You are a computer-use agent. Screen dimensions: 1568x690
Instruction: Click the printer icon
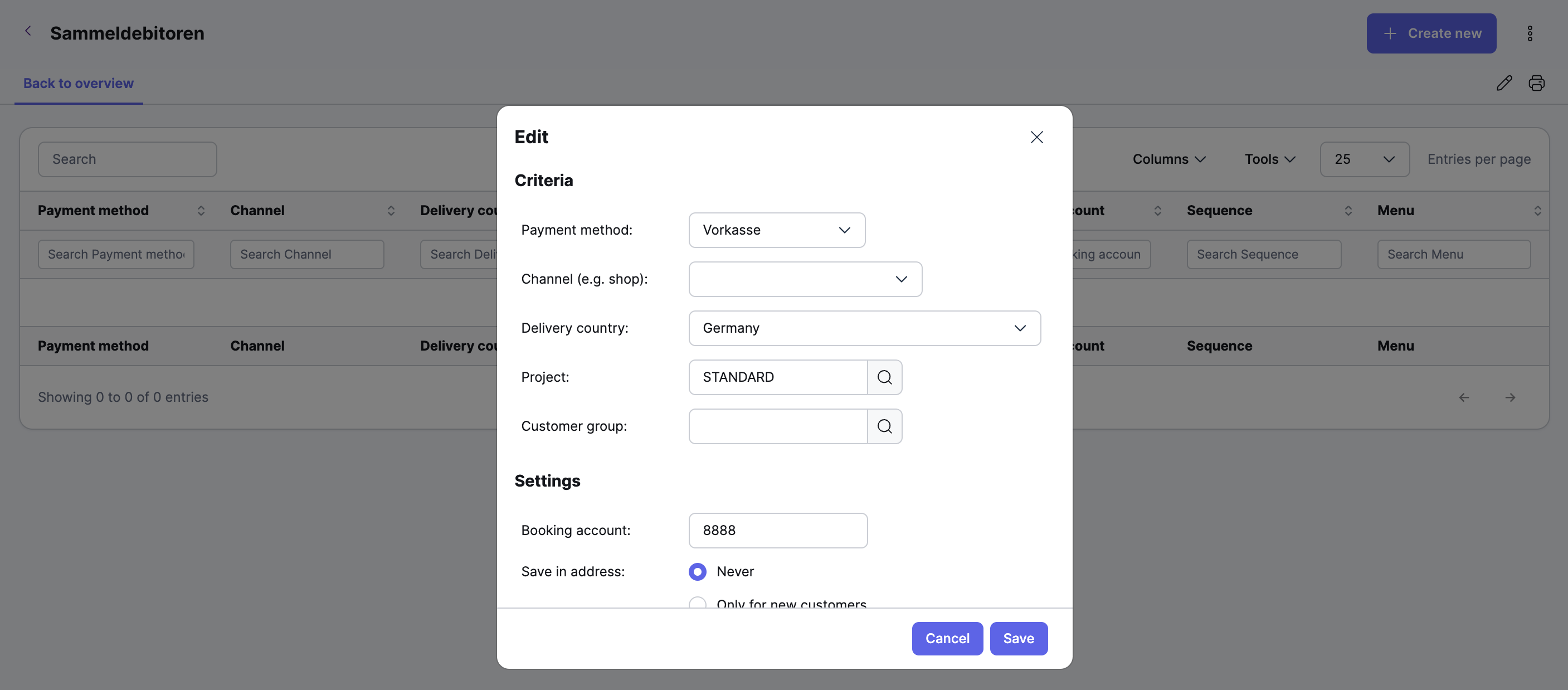pyautogui.click(x=1536, y=83)
